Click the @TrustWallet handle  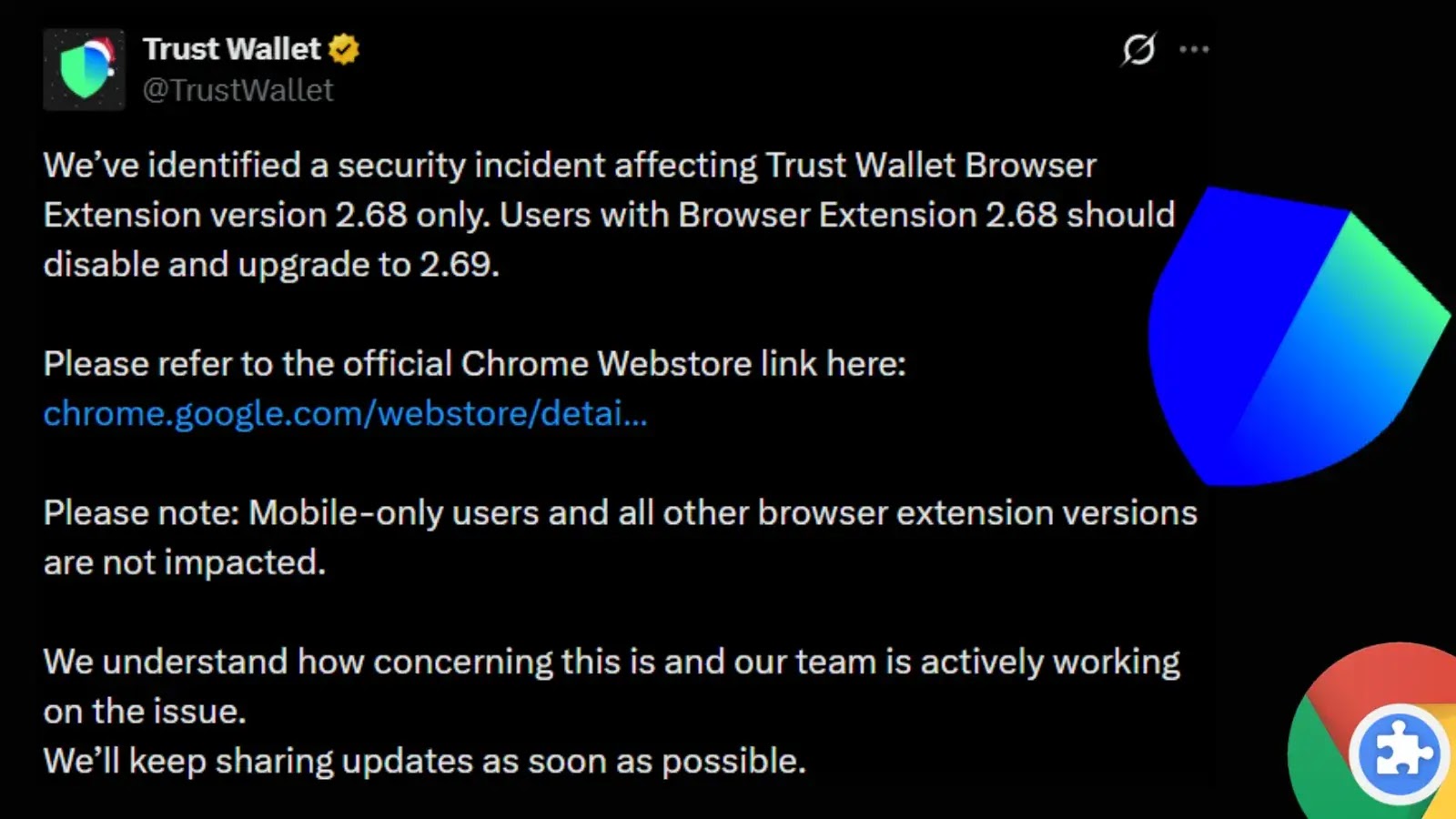click(239, 90)
